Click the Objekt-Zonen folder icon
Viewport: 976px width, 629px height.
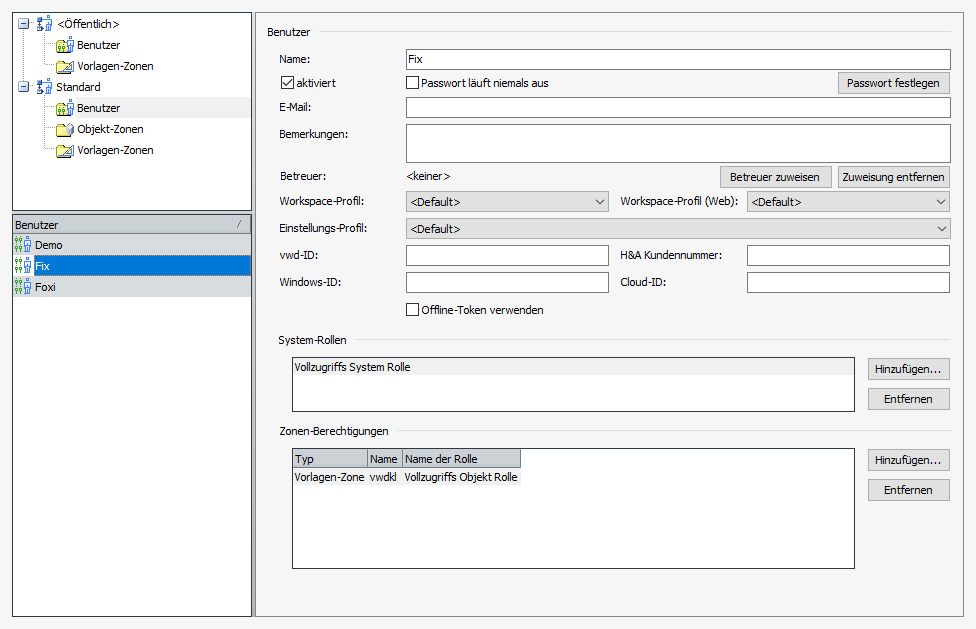click(65, 129)
